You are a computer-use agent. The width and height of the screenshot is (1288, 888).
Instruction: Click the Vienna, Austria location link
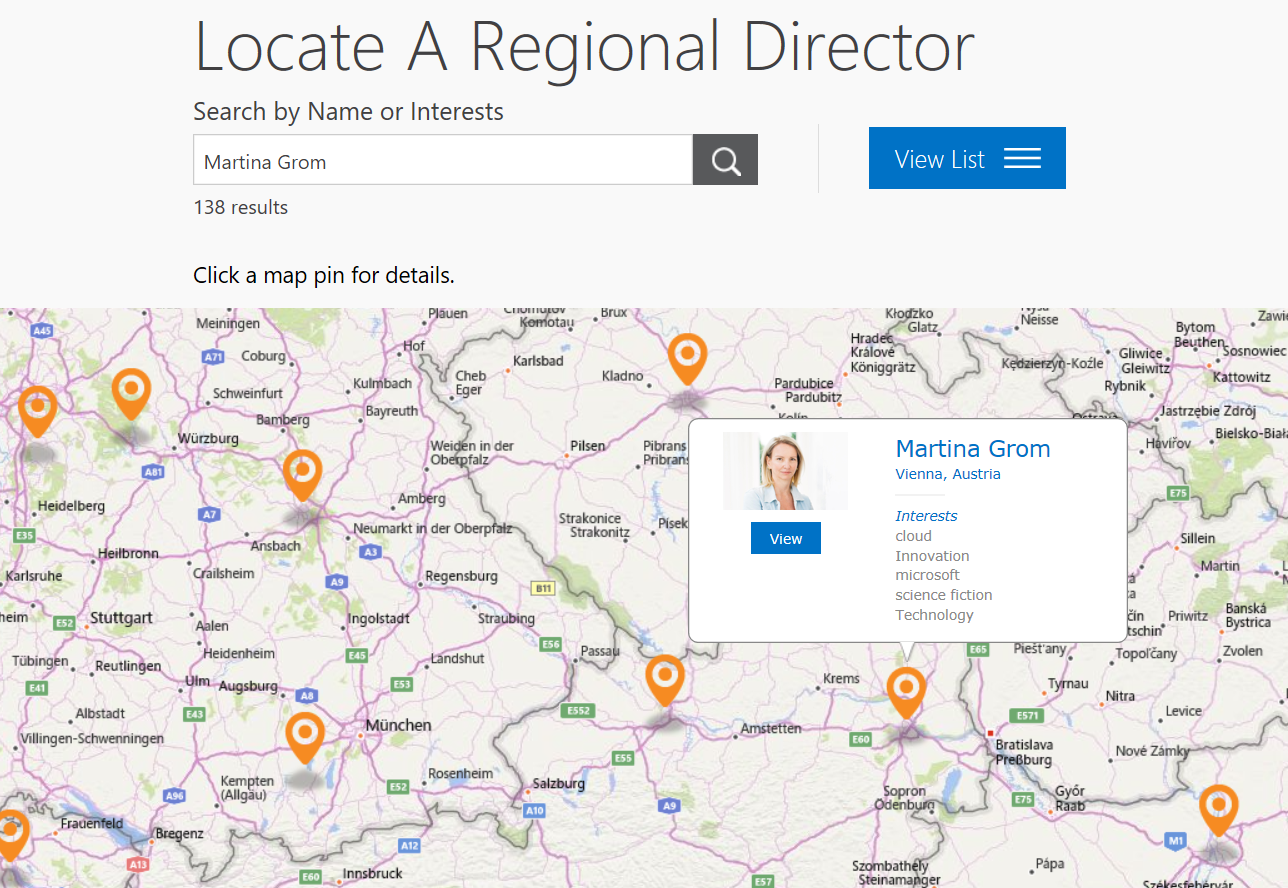(x=947, y=474)
